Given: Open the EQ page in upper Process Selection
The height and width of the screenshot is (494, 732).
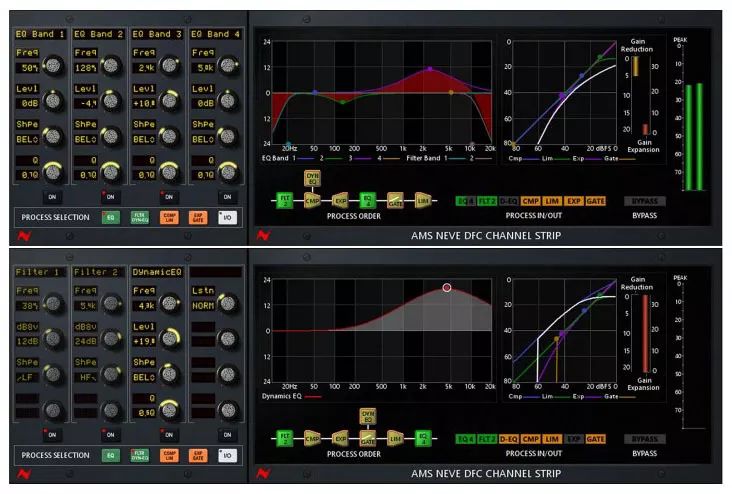Looking at the screenshot, I should (x=111, y=218).
